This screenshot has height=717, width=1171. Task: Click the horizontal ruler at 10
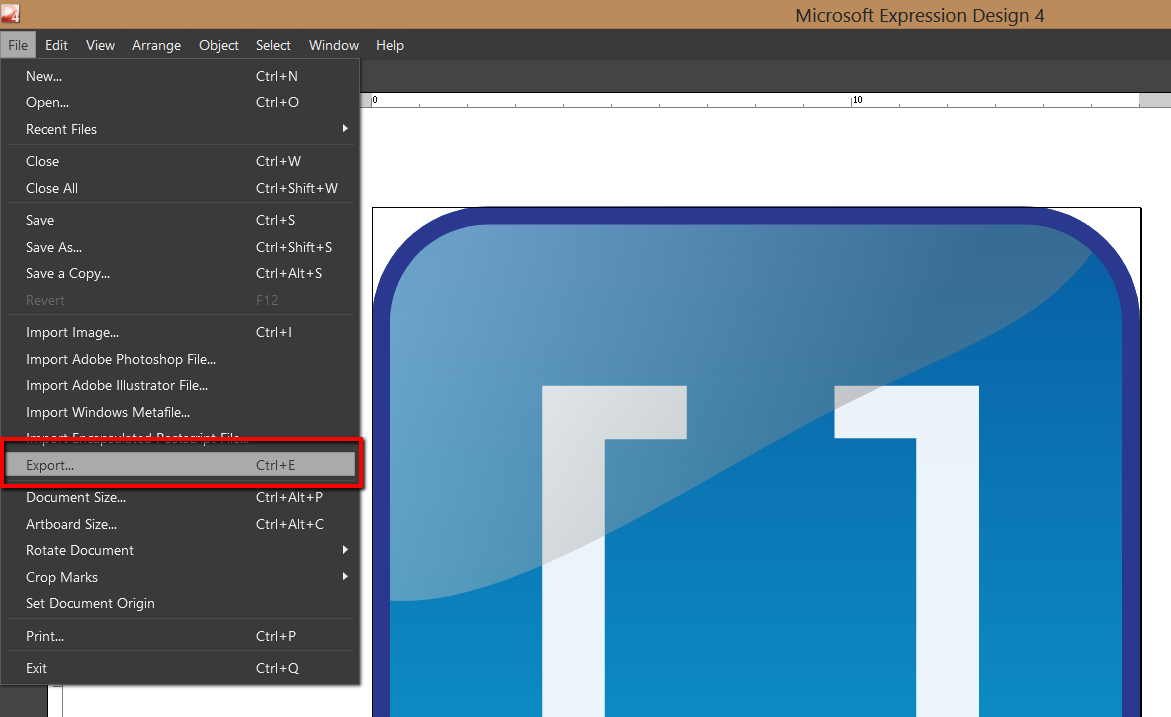click(x=857, y=100)
